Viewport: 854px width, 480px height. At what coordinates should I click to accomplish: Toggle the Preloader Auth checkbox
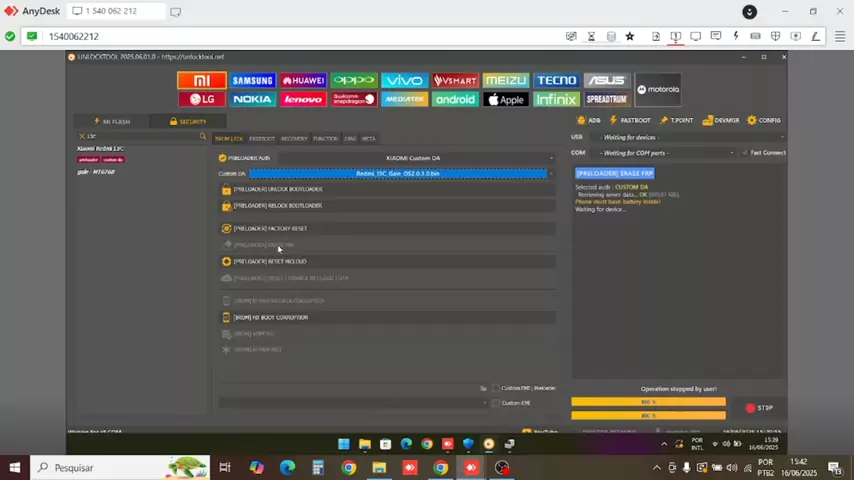pos(222,158)
